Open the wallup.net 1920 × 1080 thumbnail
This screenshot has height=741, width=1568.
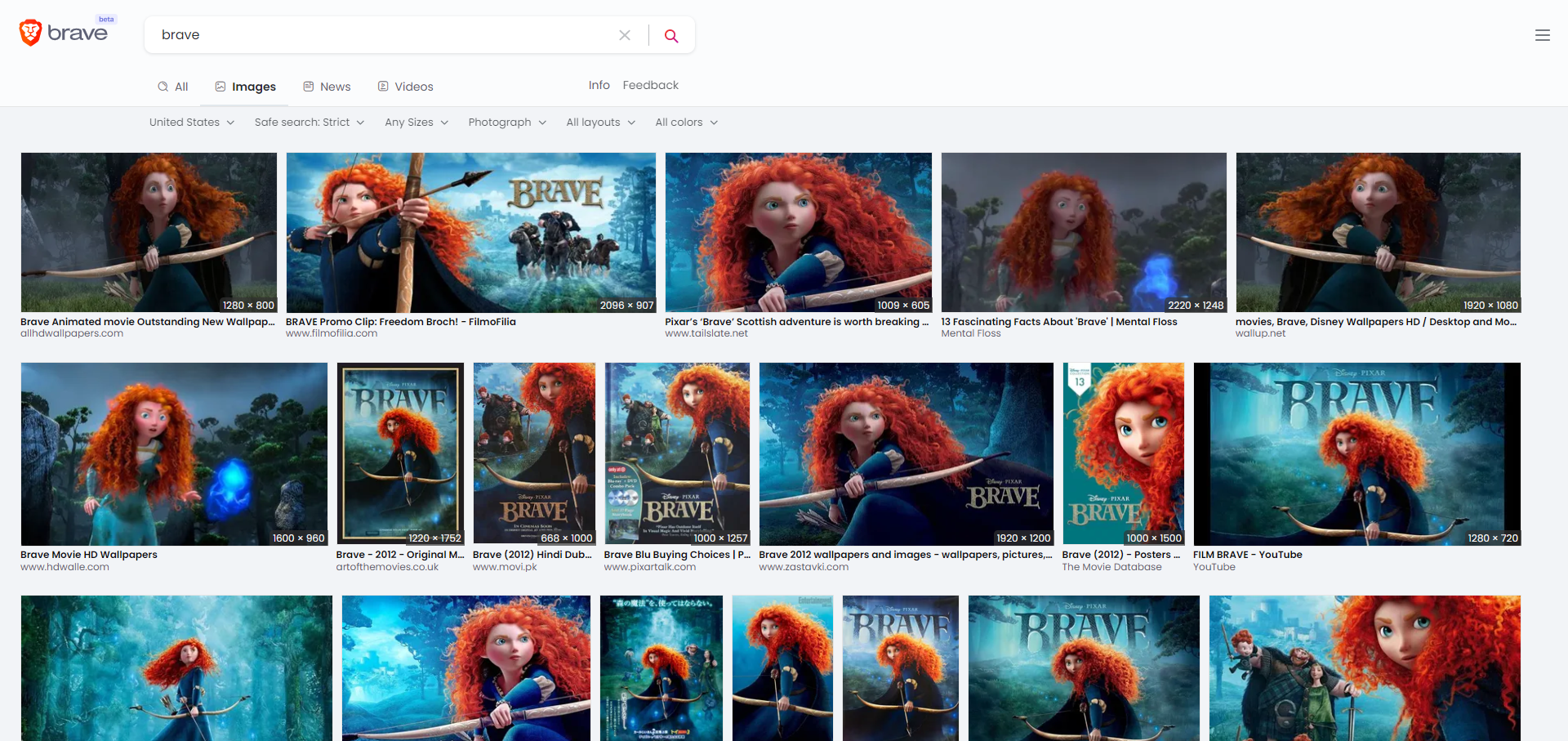[x=1378, y=233]
